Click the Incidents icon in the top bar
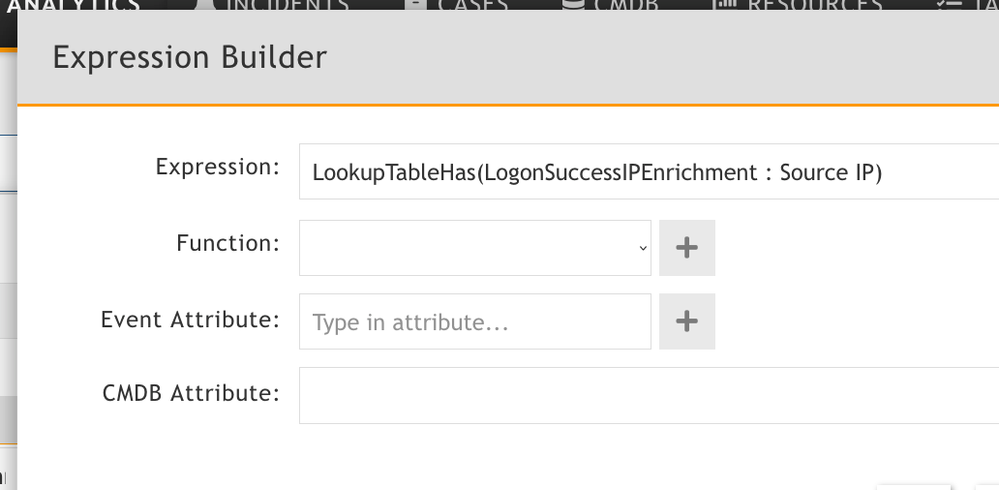The image size is (999, 490). pos(204,4)
